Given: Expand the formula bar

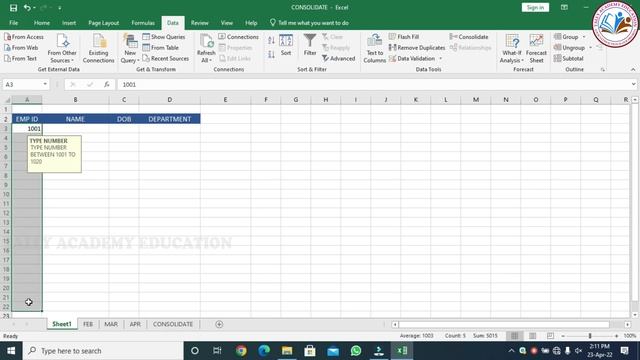Looking at the screenshot, I should pyautogui.click(x=633, y=84).
